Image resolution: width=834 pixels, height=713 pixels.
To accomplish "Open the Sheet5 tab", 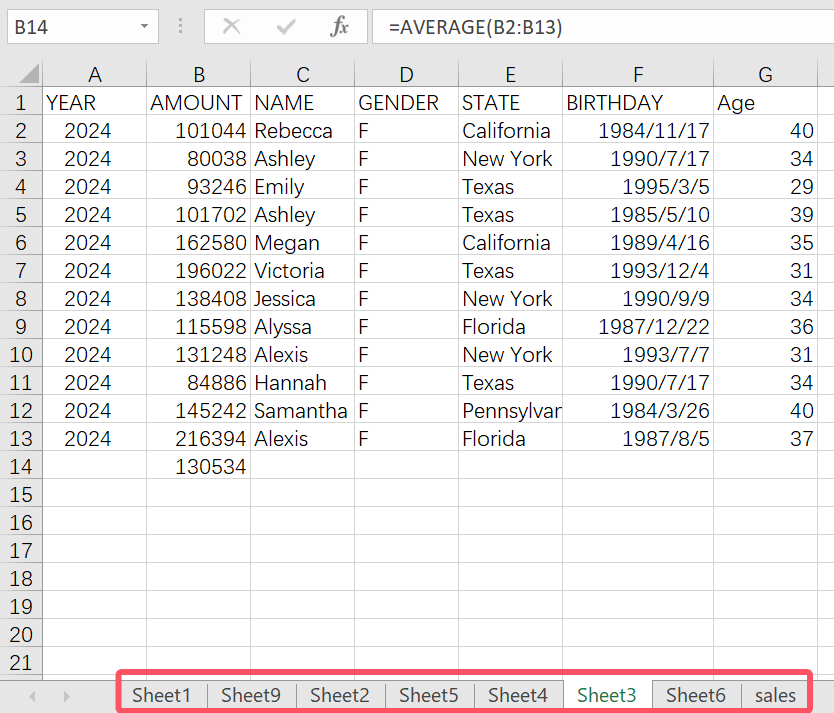I will (429, 696).
